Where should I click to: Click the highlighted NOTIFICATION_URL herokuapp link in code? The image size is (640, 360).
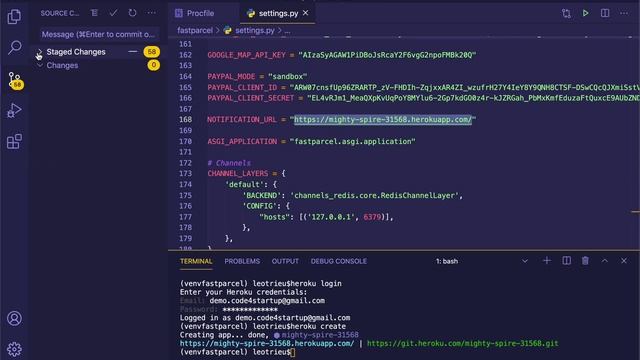383,120
